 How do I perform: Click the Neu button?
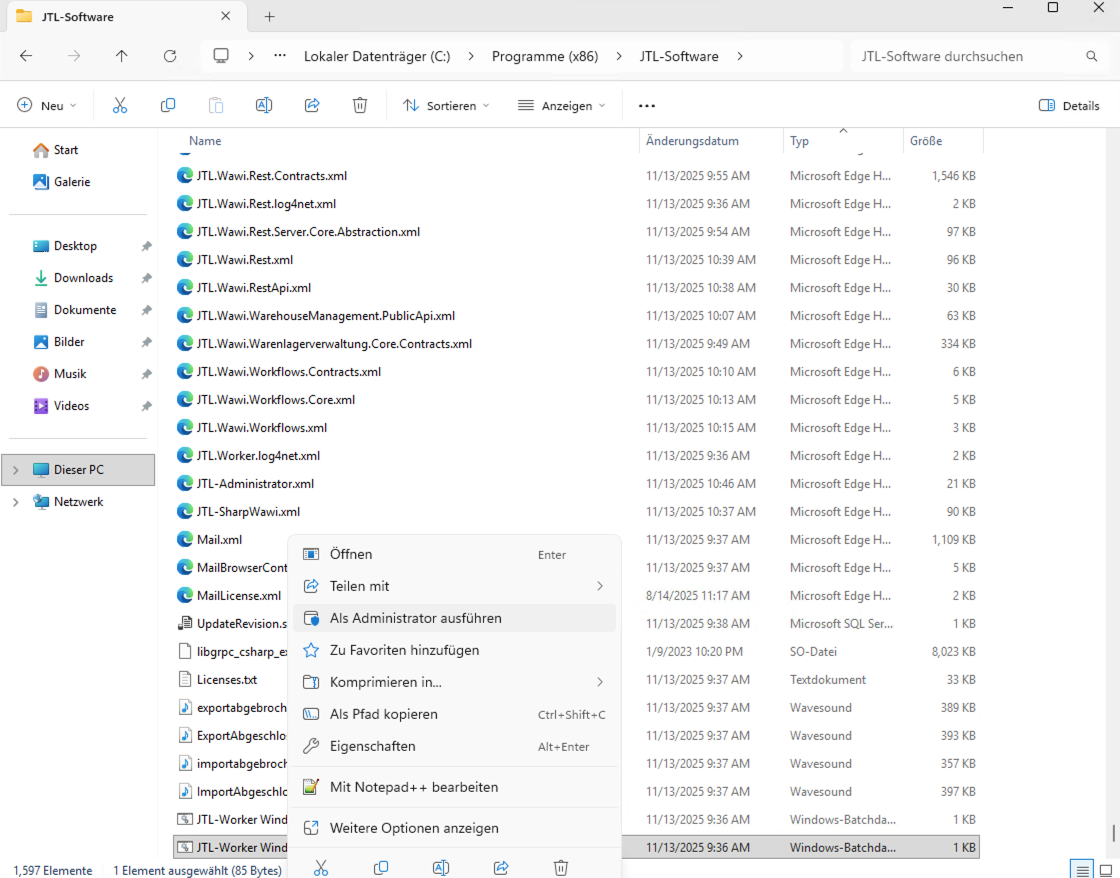pos(47,106)
